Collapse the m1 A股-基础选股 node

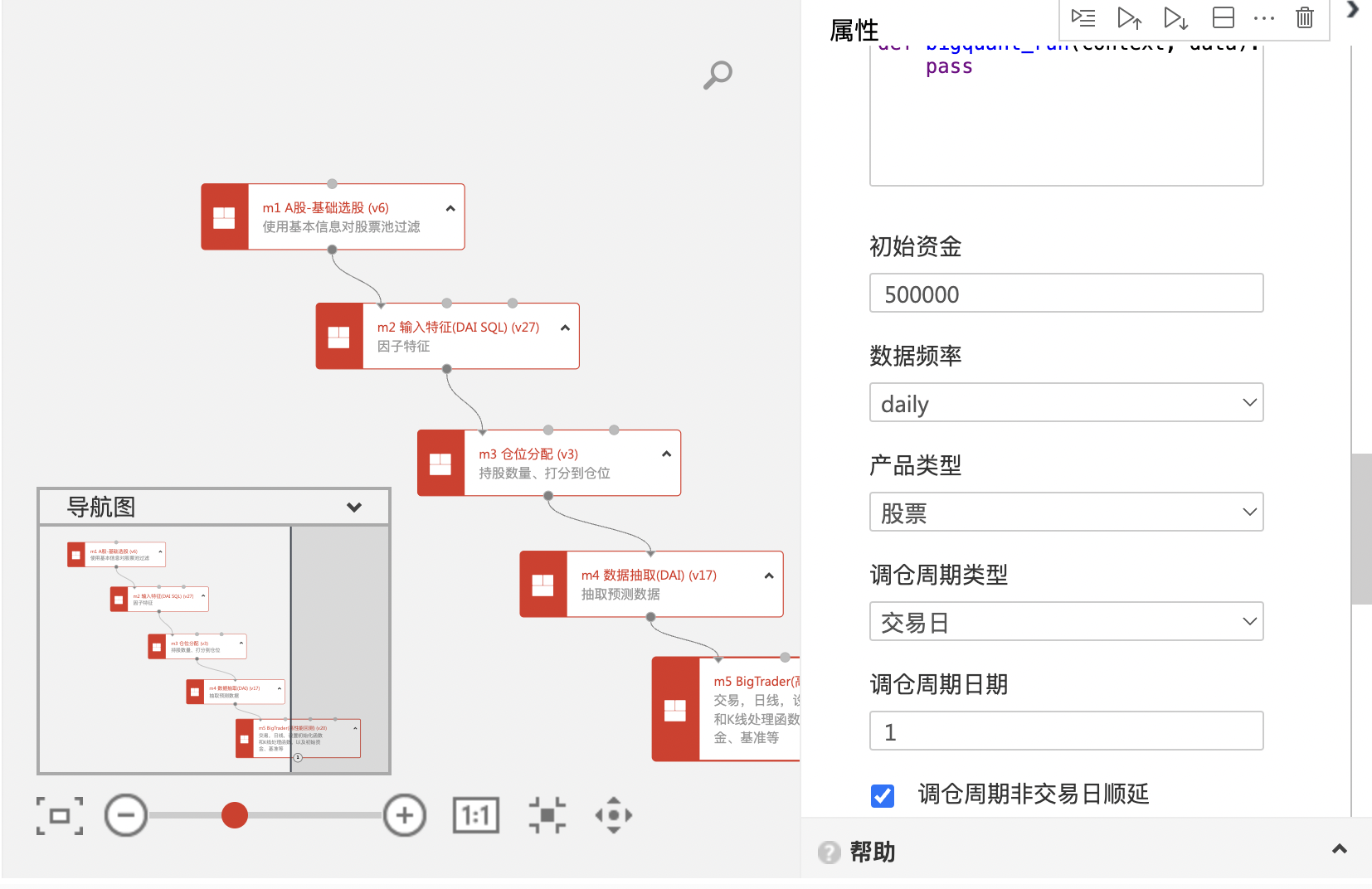450,209
